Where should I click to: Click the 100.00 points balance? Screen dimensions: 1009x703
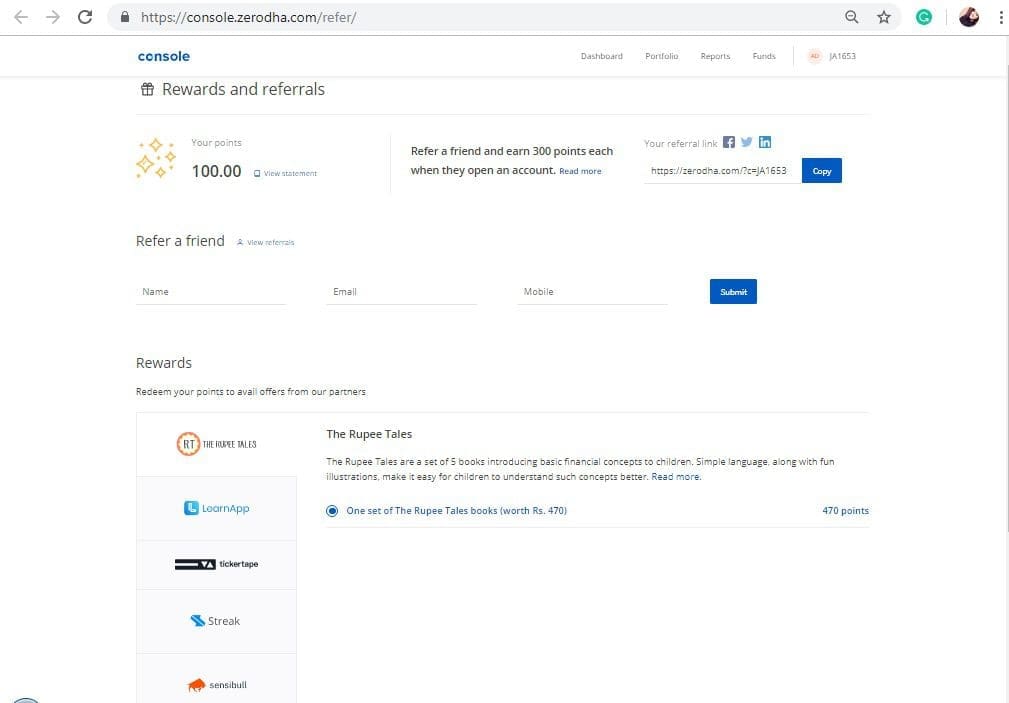[x=216, y=171]
